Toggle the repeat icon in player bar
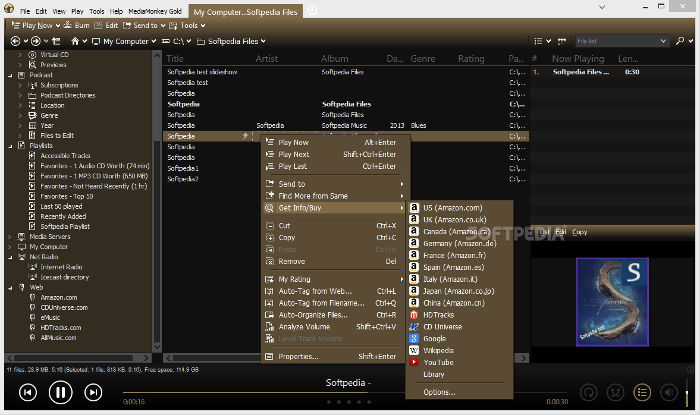This screenshot has width=700, height=415. pyautogui.click(x=589, y=393)
